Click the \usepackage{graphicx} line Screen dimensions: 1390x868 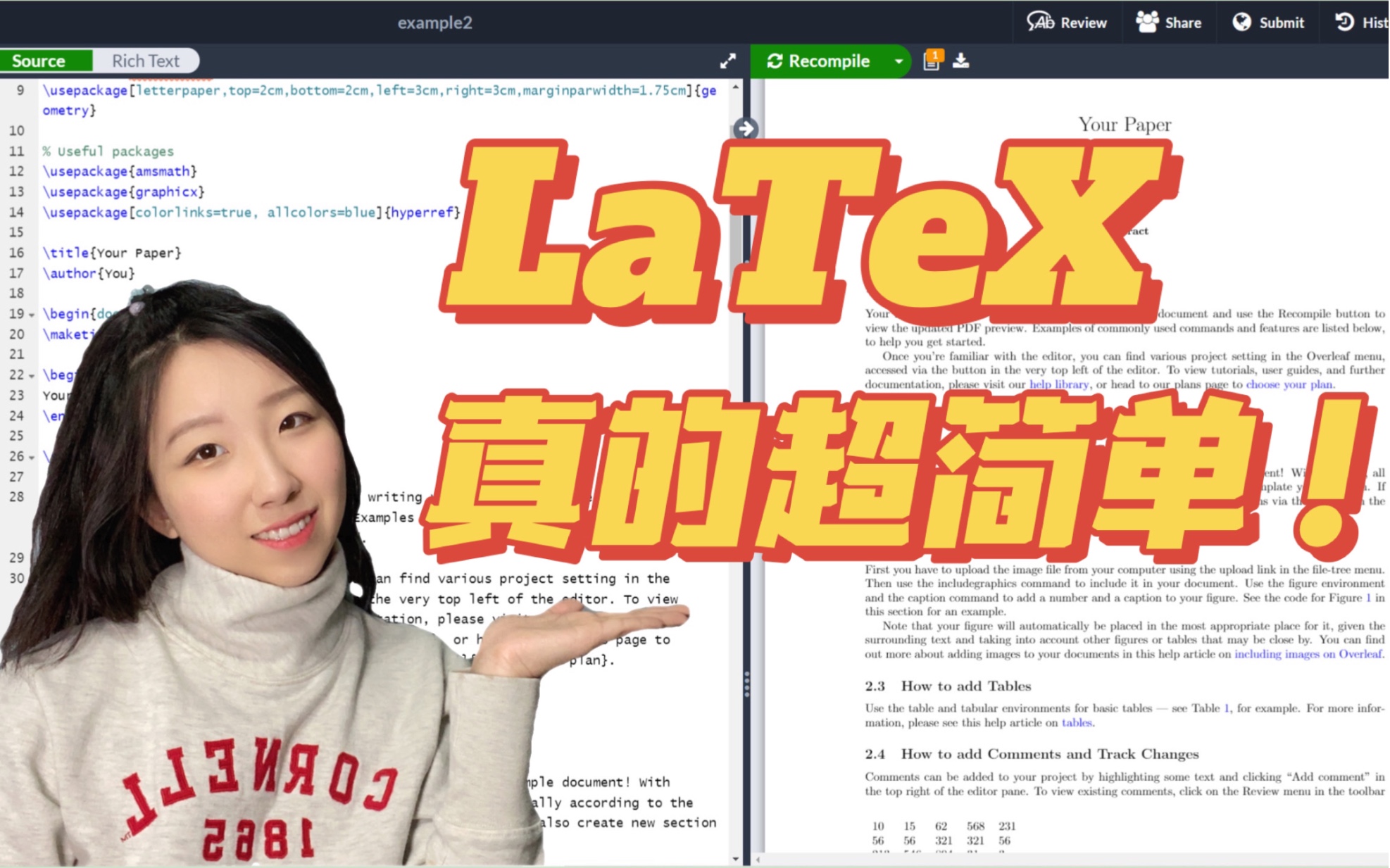tap(123, 191)
